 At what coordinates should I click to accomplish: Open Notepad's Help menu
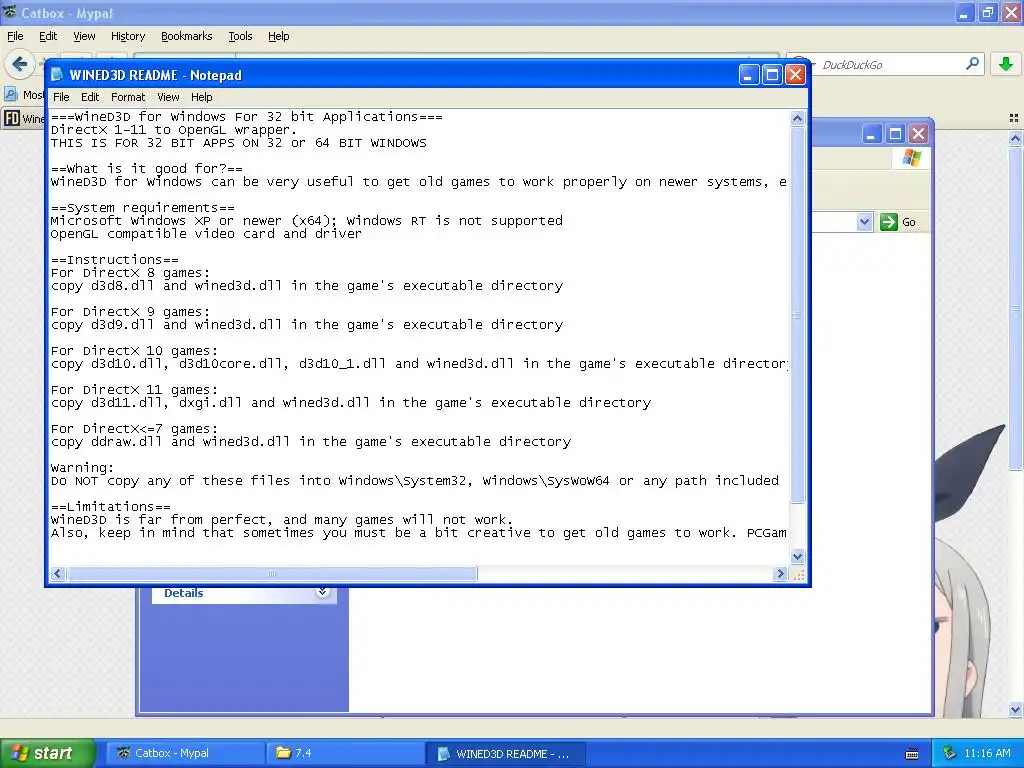click(x=201, y=97)
